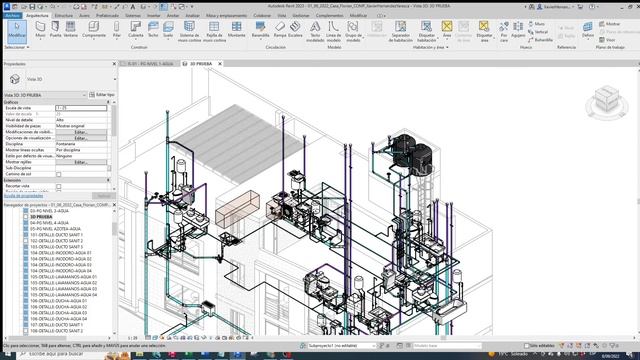The height and width of the screenshot is (360, 640).
Task: Toggle the checkbox beside 107-DETALLE-DUCTO SANIT 1
Action: [x=26, y=325]
